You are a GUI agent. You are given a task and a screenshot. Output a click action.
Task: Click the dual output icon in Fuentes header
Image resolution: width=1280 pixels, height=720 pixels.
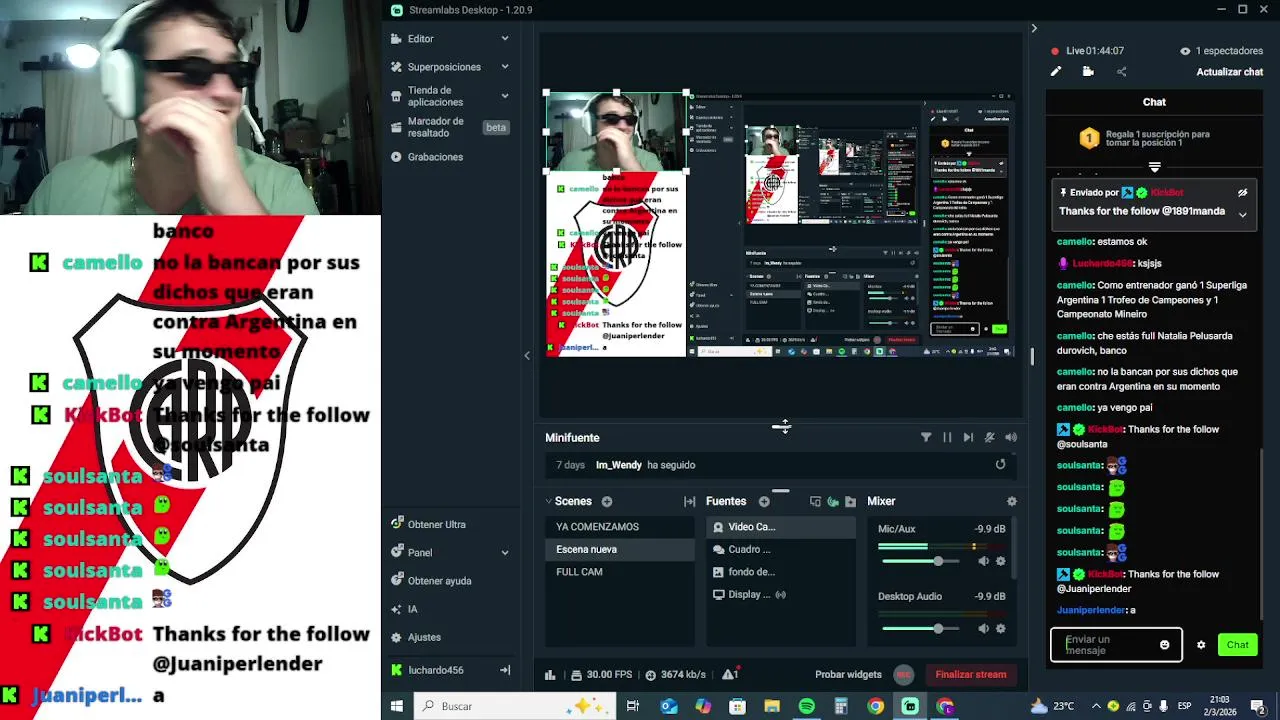pyautogui.click(x=815, y=501)
